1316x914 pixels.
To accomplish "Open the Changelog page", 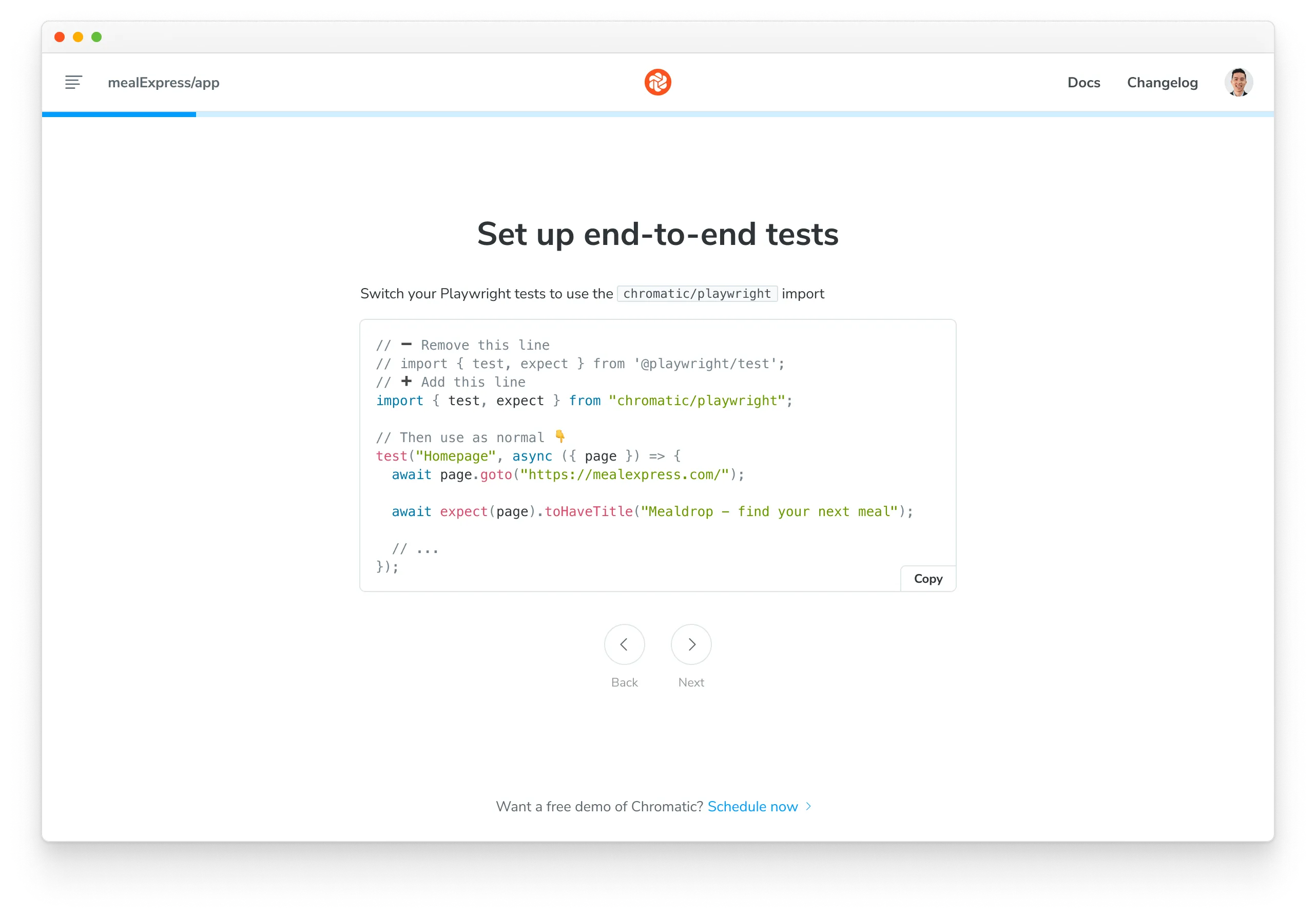I will tap(1162, 83).
